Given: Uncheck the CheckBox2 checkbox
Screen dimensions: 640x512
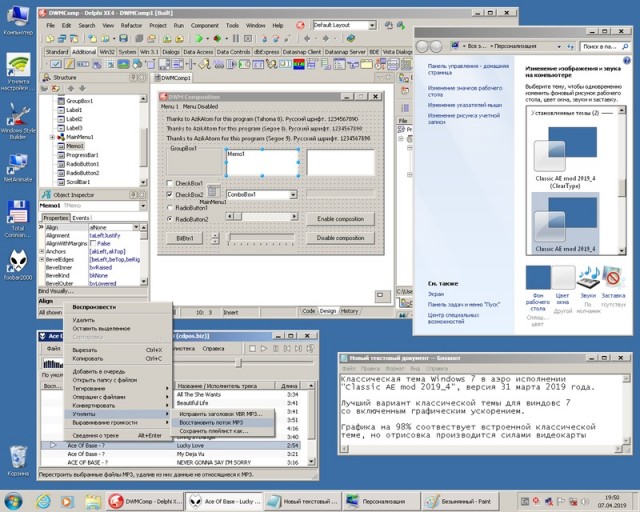Looking at the screenshot, I should tap(169, 195).
